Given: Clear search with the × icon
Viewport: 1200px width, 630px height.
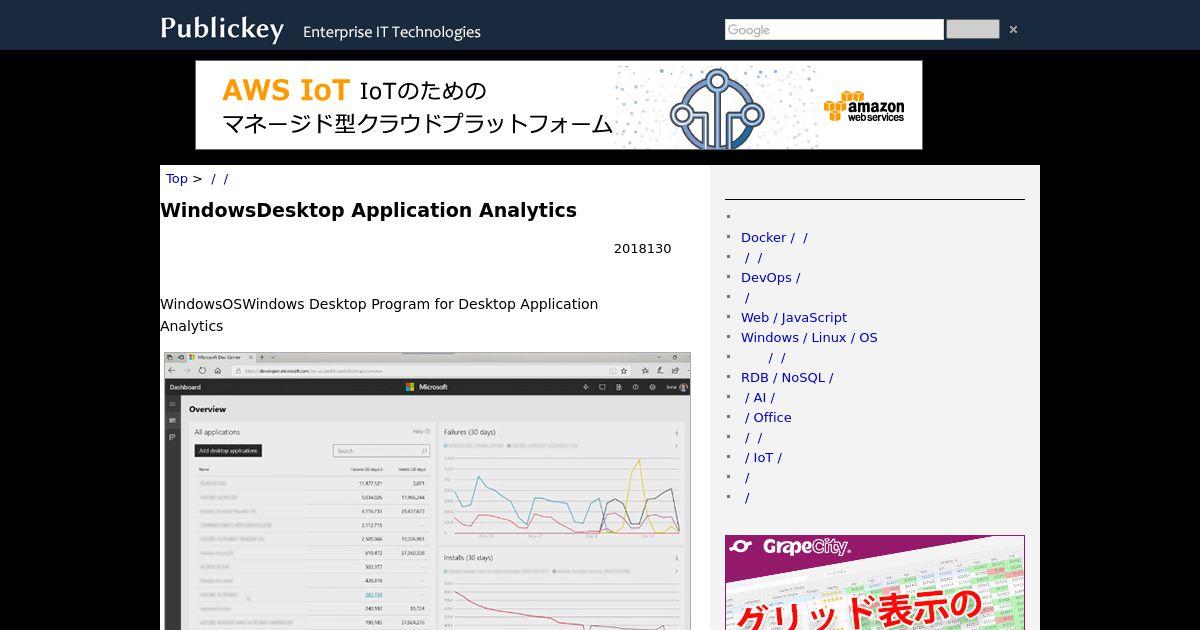Looking at the screenshot, I should coord(1013,30).
